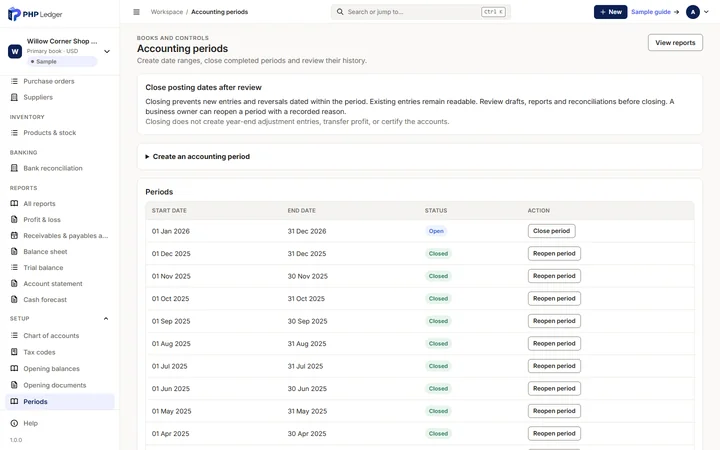Open Chart of accounts

coord(60,336)
